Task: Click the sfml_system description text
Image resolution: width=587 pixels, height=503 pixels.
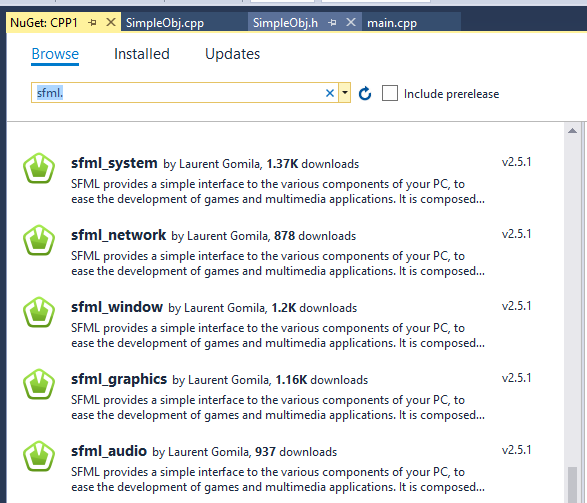Action: pos(278,192)
